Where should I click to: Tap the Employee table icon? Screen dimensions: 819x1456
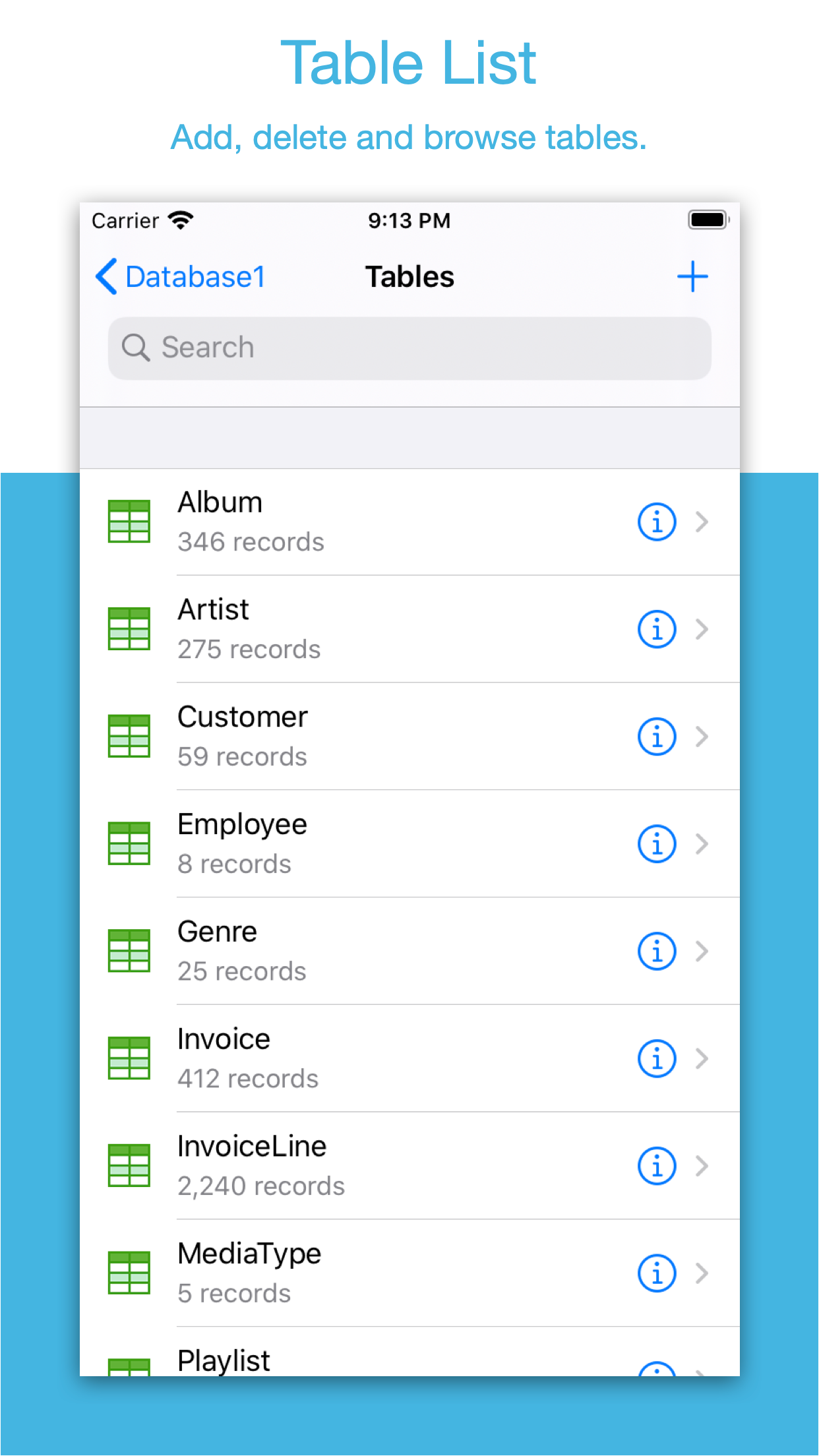pyautogui.click(x=129, y=843)
